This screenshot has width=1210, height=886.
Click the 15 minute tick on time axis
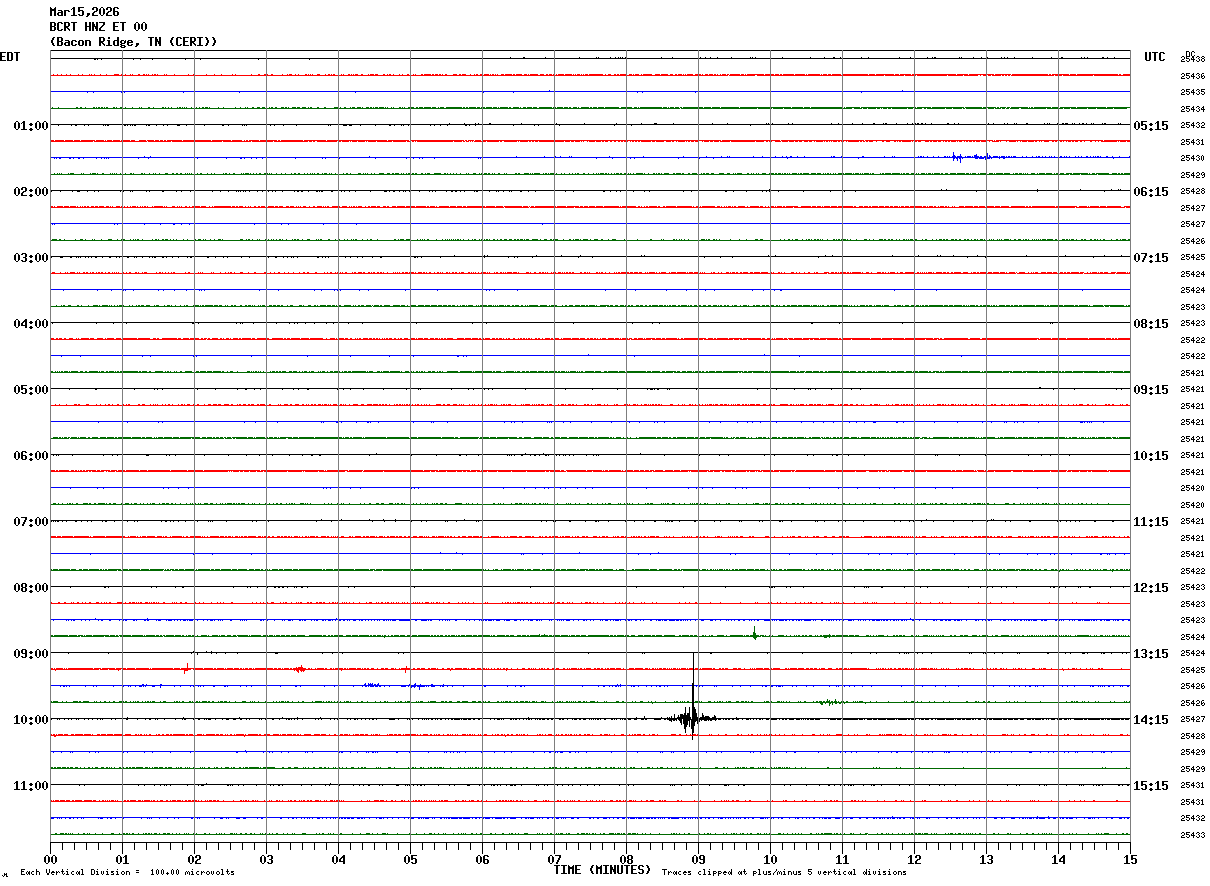[1129, 859]
